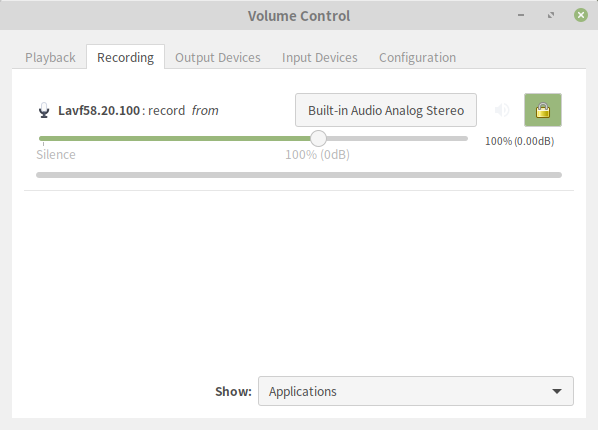
Task: Switch to the Output Devices tab
Action: coord(218,57)
